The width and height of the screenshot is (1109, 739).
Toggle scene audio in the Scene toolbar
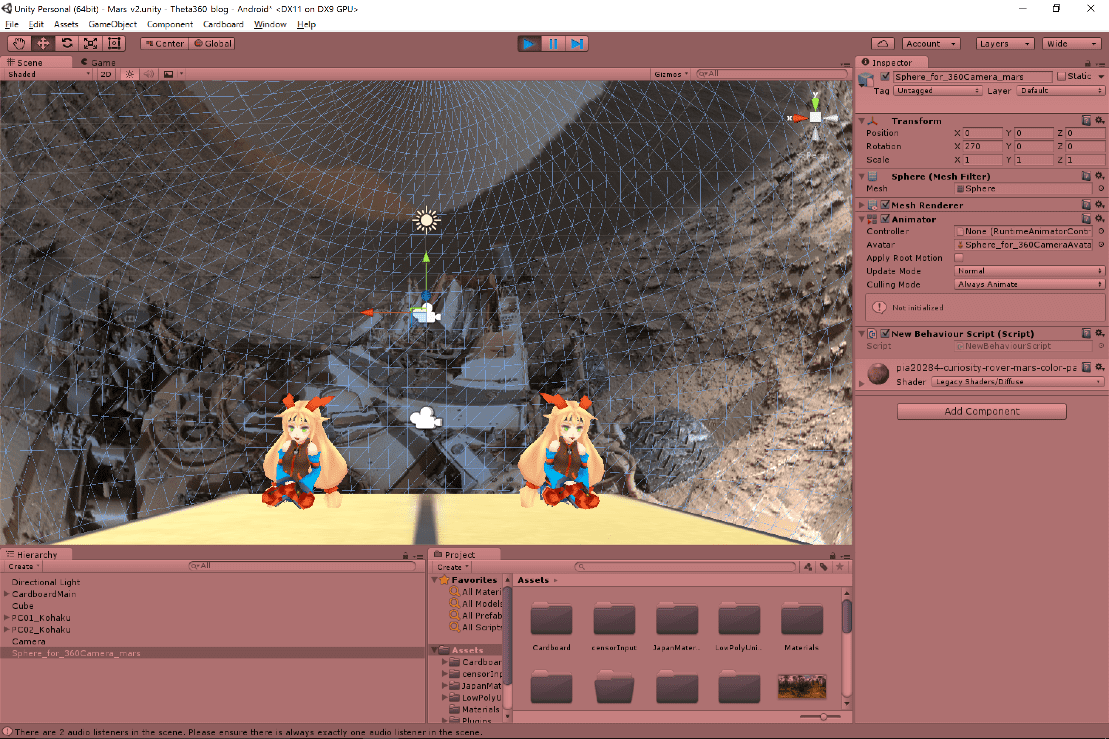click(149, 74)
